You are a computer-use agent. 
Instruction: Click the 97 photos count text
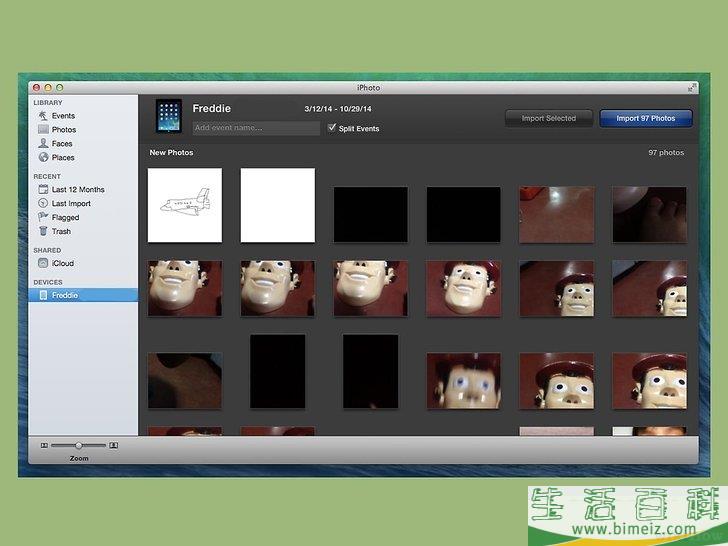666,152
